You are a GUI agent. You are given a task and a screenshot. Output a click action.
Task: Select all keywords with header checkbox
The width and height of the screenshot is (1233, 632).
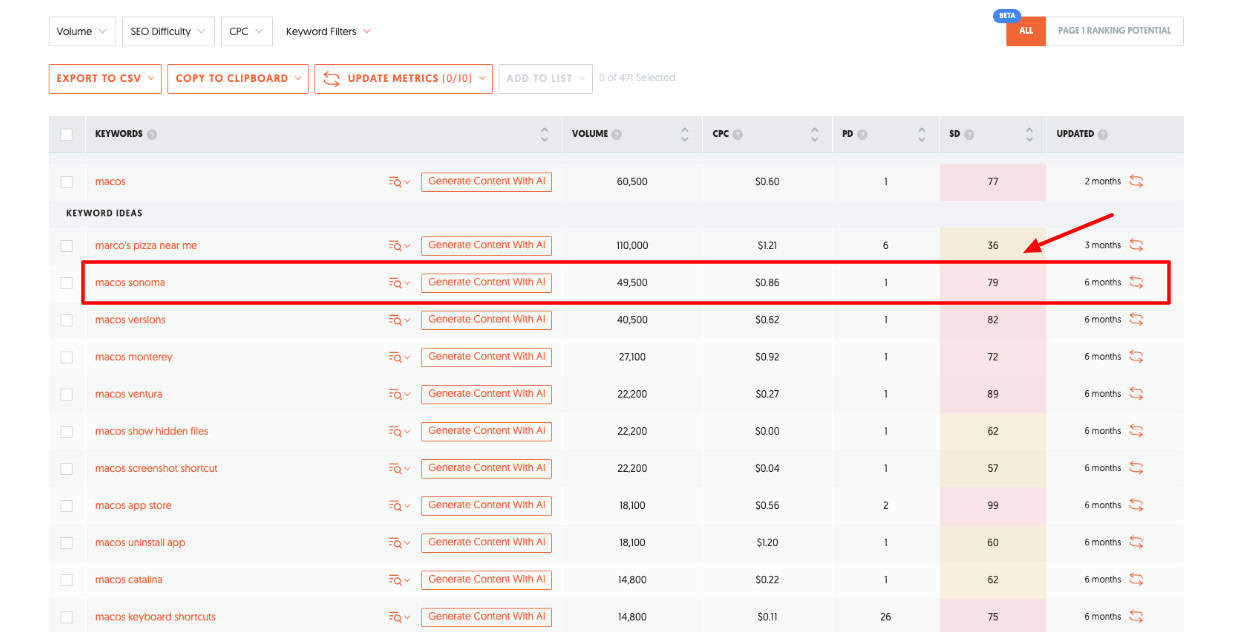tap(67, 134)
